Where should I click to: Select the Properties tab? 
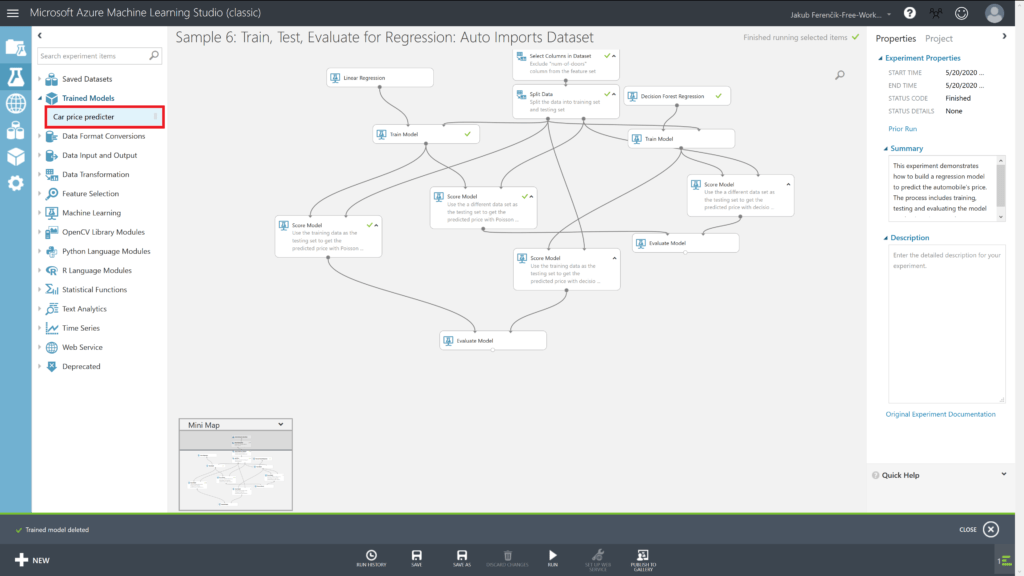[x=895, y=38]
